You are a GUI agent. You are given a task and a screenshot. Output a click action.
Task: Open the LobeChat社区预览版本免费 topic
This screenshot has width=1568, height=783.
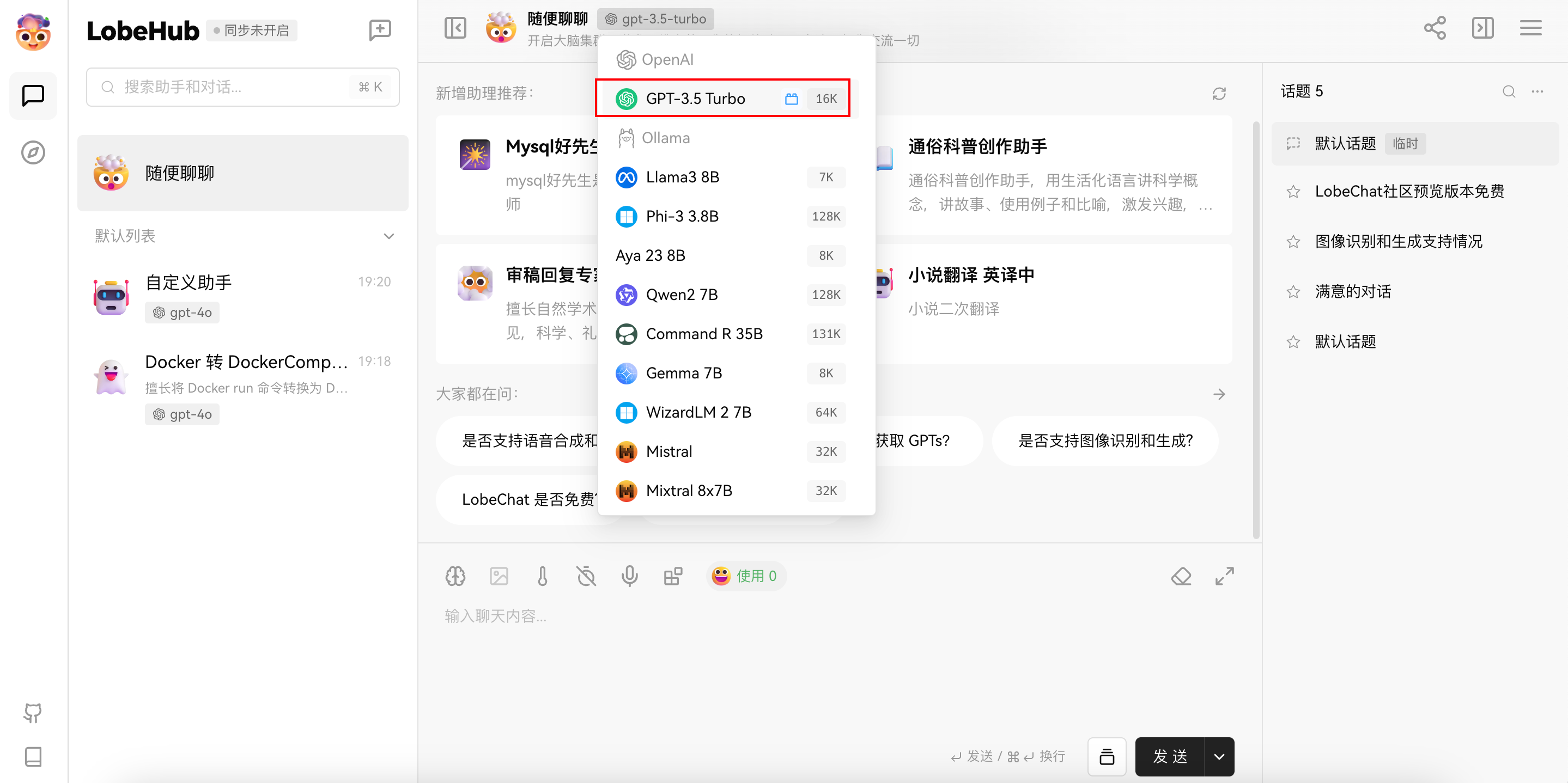pos(1414,192)
